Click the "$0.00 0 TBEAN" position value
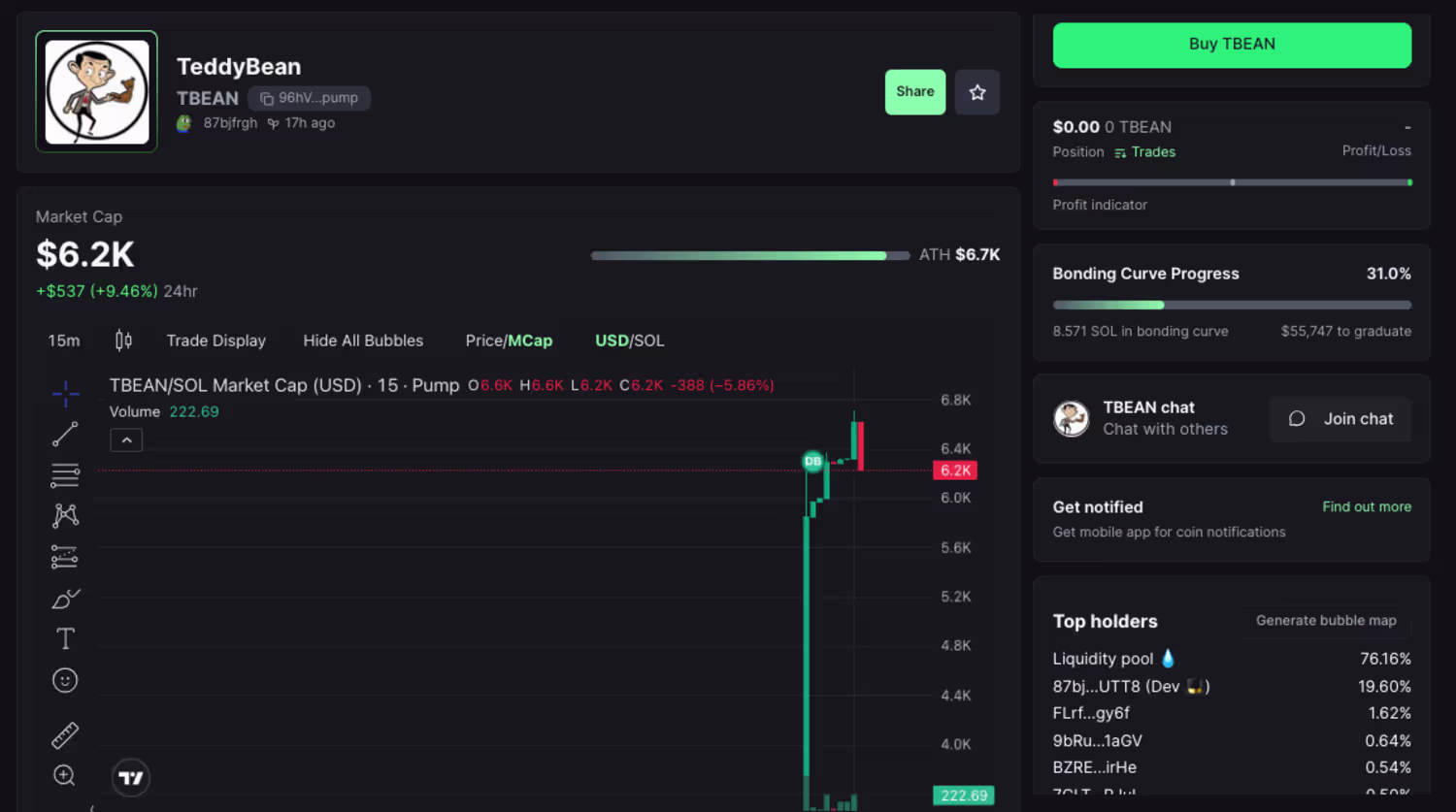Viewport: 1456px width, 812px height. 1112,127
